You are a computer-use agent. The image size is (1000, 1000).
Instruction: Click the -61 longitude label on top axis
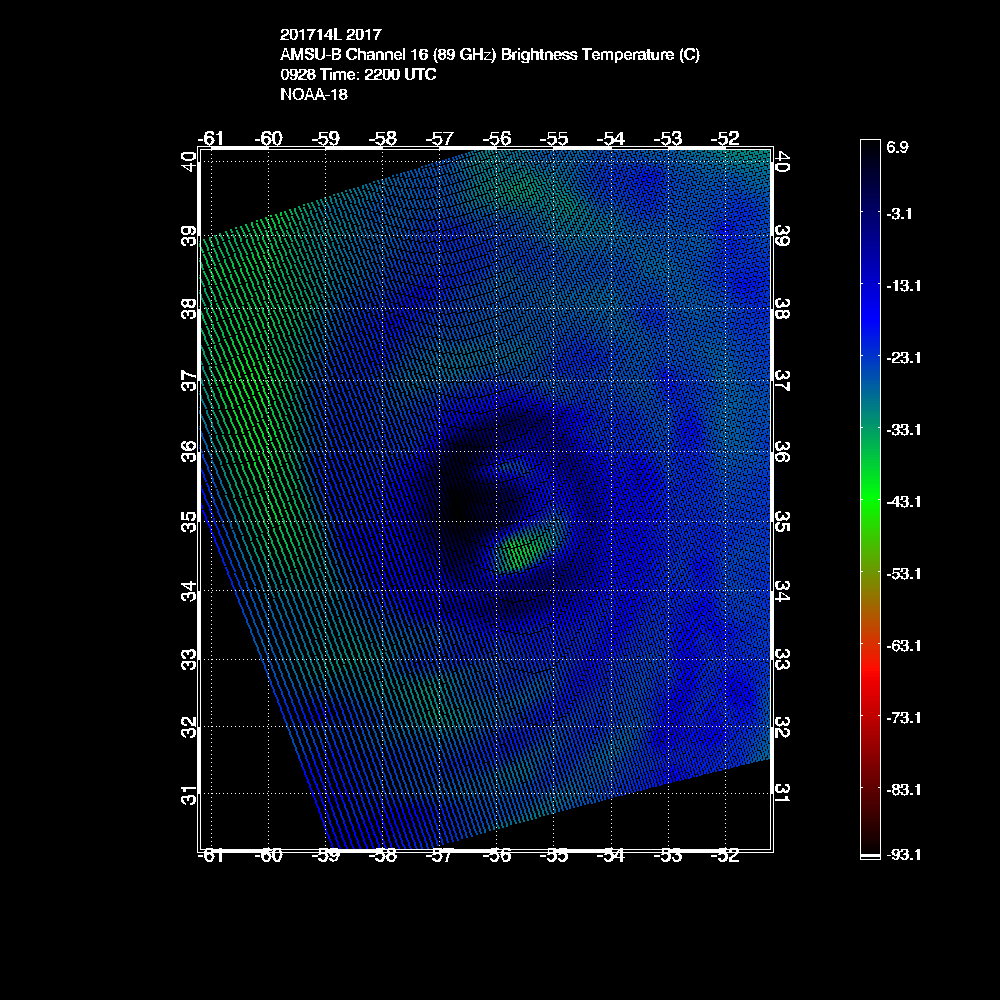click(x=211, y=138)
